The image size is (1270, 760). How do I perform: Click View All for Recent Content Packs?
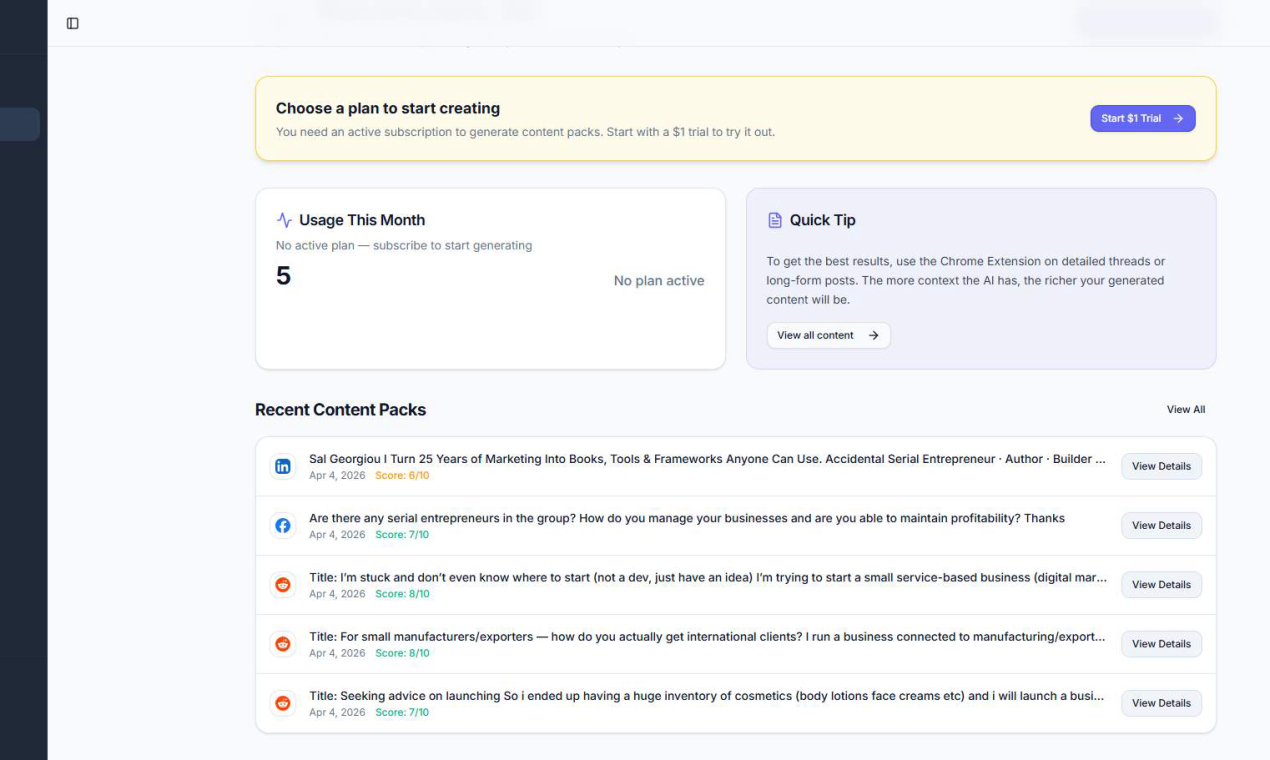click(x=1185, y=409)
